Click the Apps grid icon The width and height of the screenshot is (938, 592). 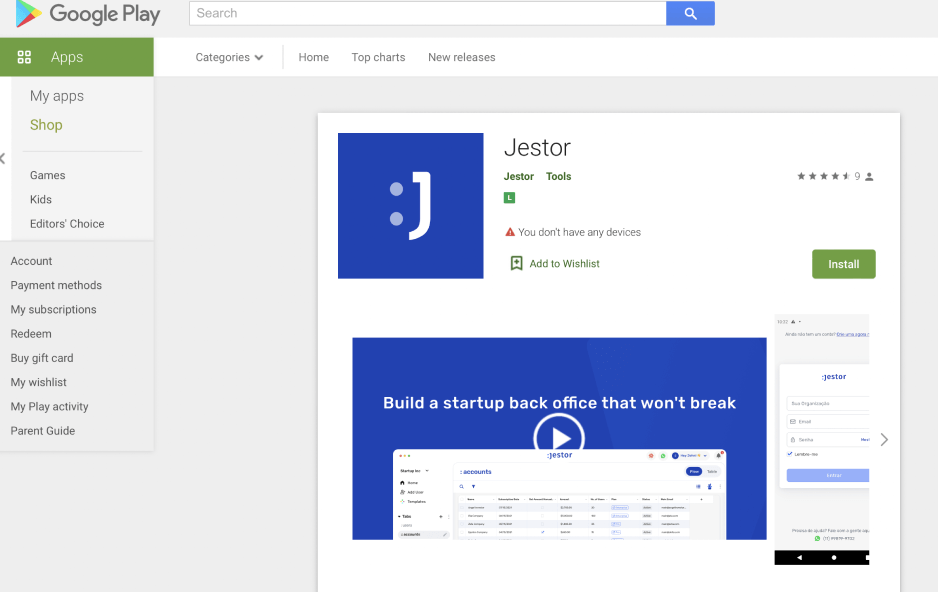coord(24,57)
